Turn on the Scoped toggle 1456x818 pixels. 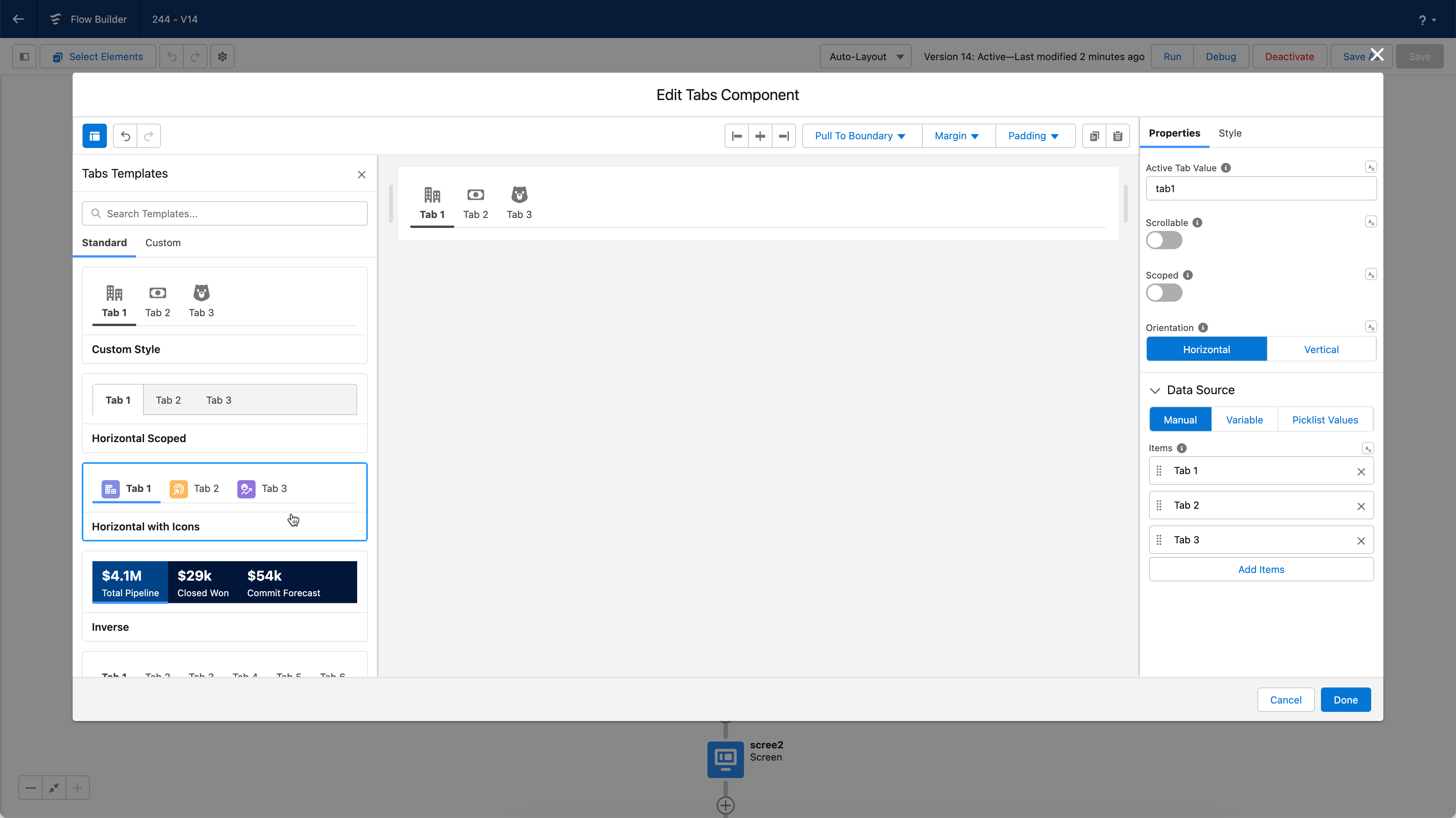click(x=1164, y=293)
